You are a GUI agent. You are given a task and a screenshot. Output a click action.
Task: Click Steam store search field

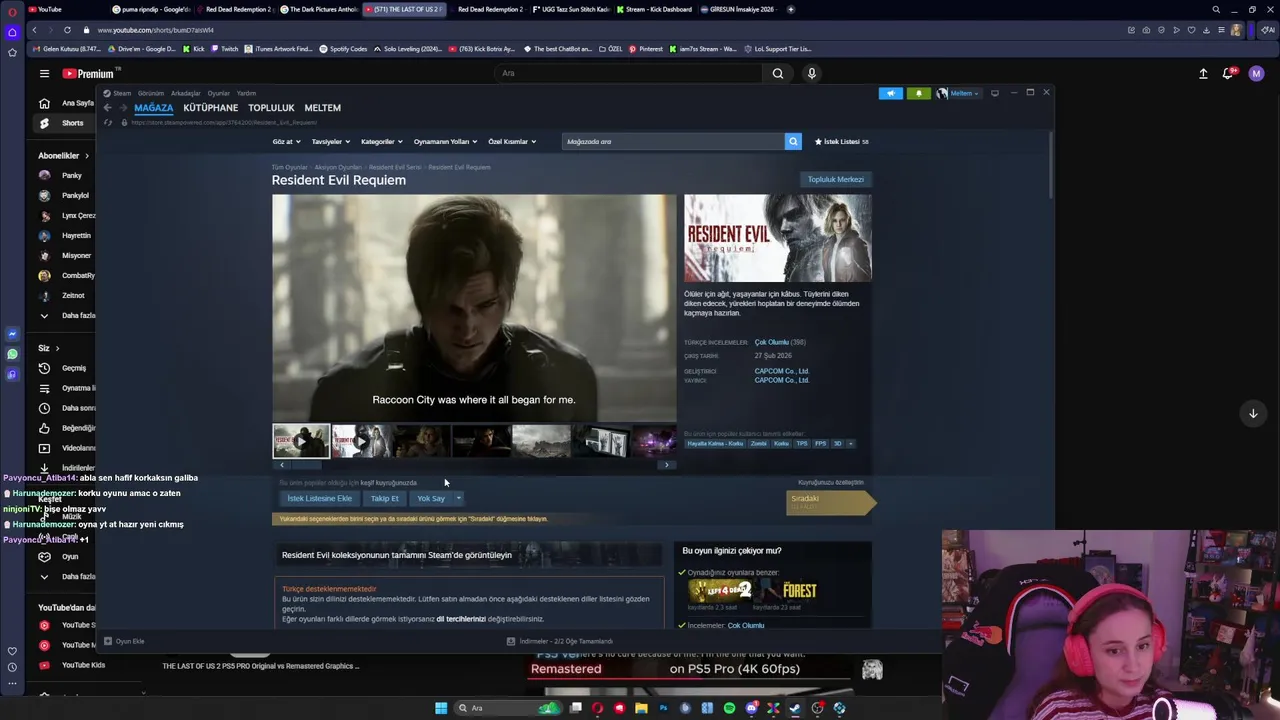click(x=673, y=141)
